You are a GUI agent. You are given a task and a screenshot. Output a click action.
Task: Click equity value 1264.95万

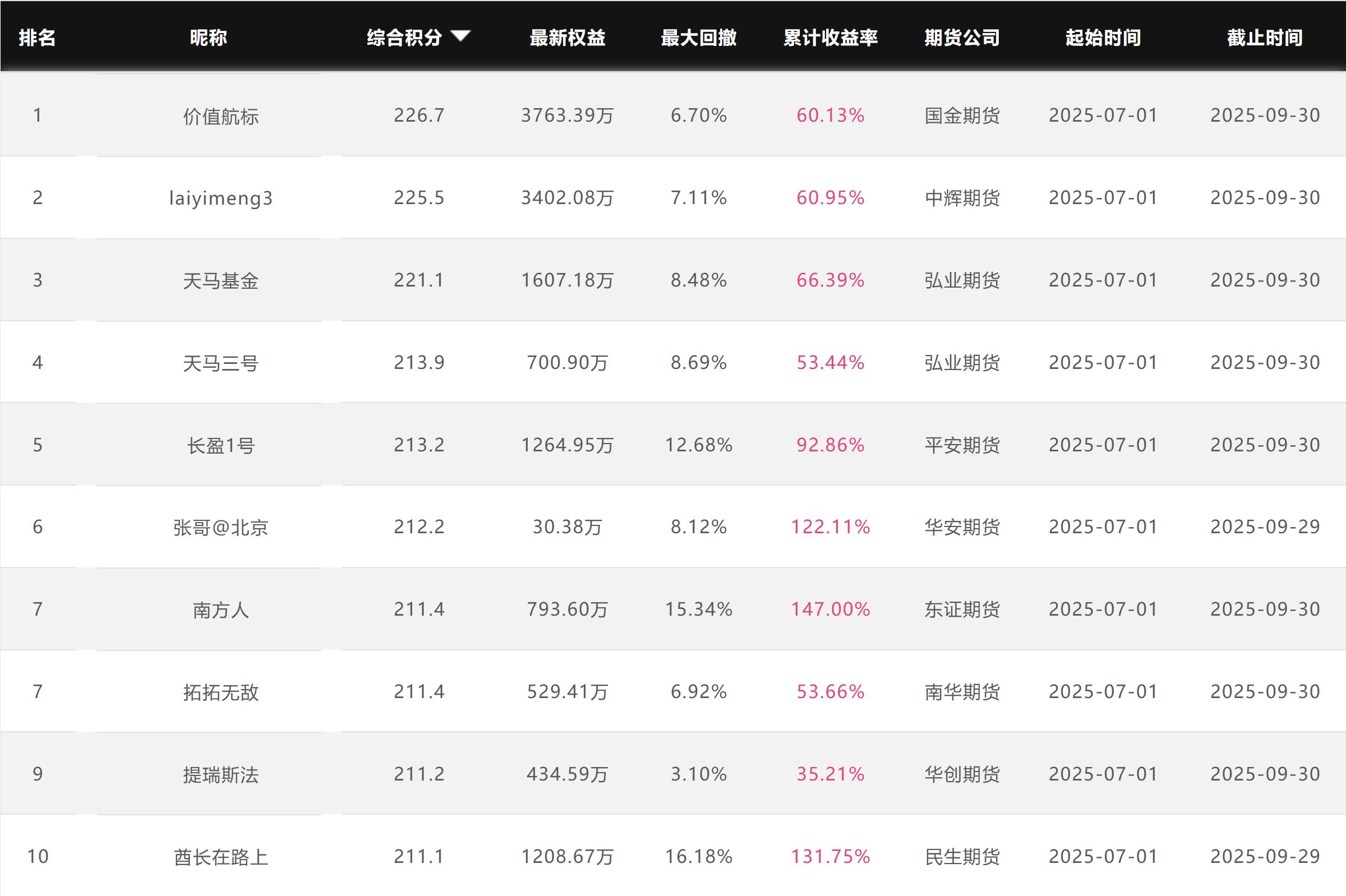[x=567, y=445]
